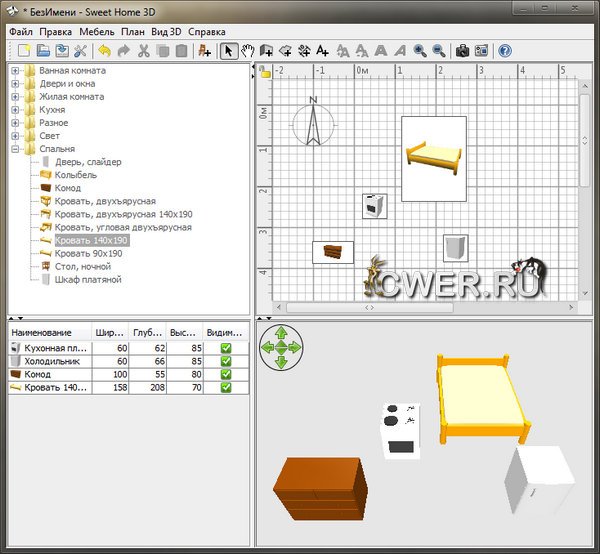
Task: Uncheck visibility for Холодильник row
Action: point(226,360)
